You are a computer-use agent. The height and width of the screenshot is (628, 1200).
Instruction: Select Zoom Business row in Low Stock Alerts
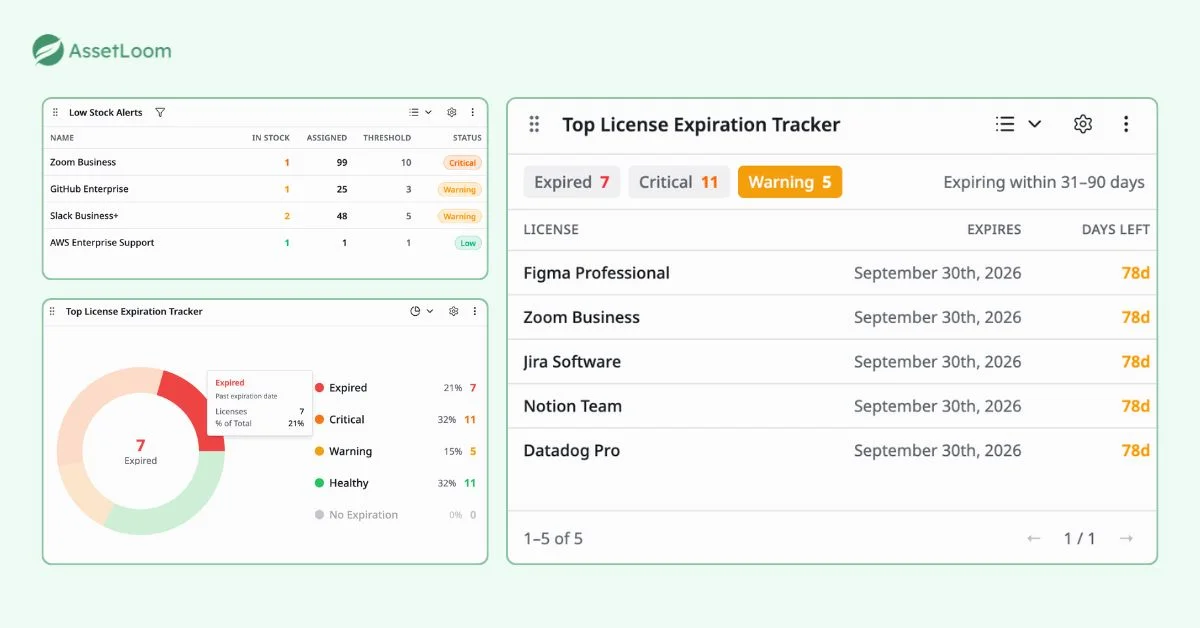pyautogui.click(x=265, y=162)
